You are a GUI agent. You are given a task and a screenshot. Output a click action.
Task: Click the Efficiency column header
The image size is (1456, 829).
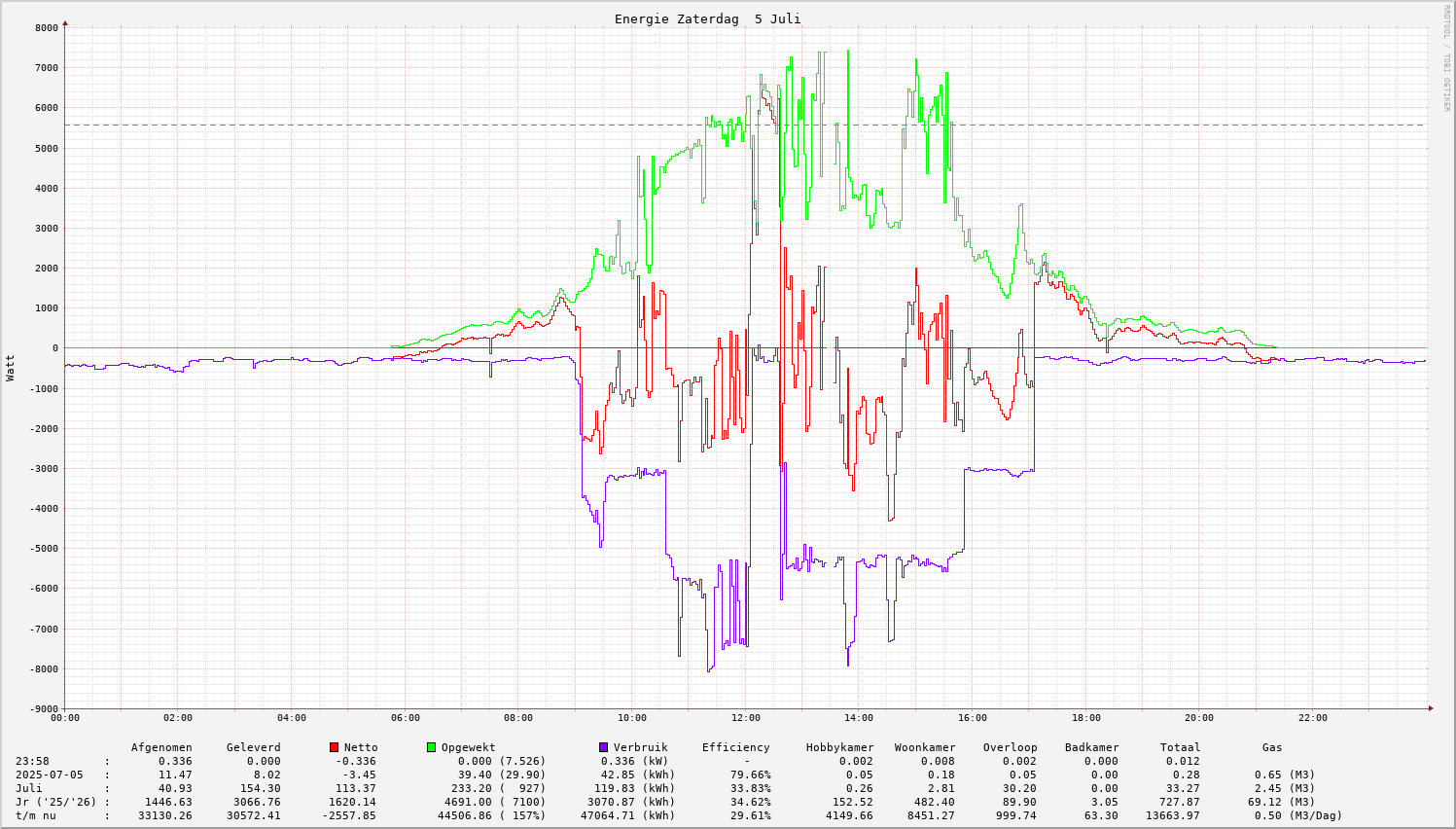[735, 747]
